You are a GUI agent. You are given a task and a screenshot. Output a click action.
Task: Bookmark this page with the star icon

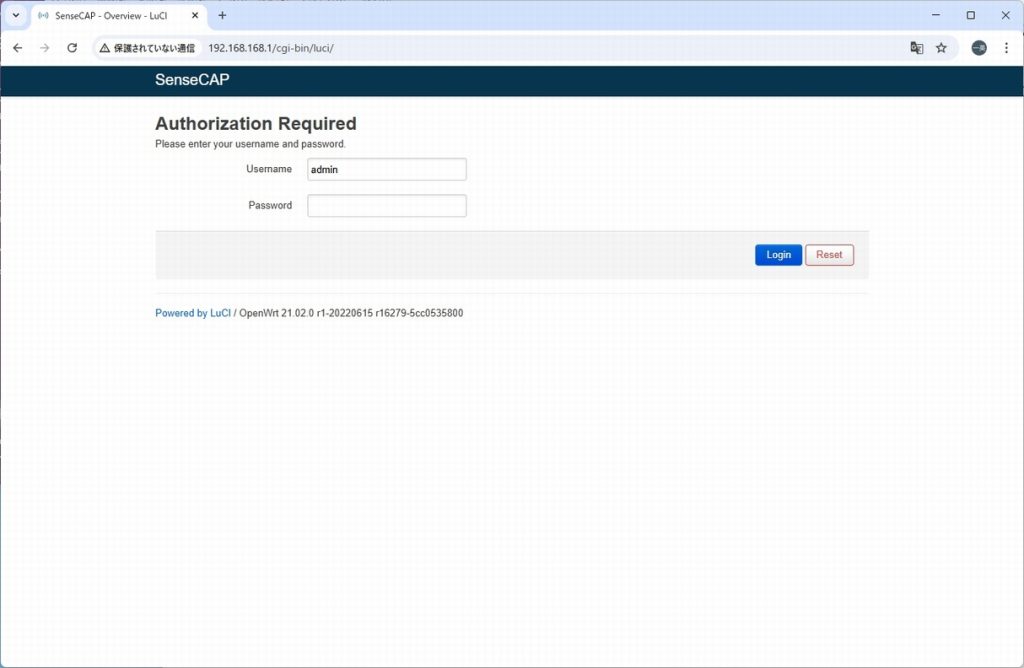[x=941, y=48]
